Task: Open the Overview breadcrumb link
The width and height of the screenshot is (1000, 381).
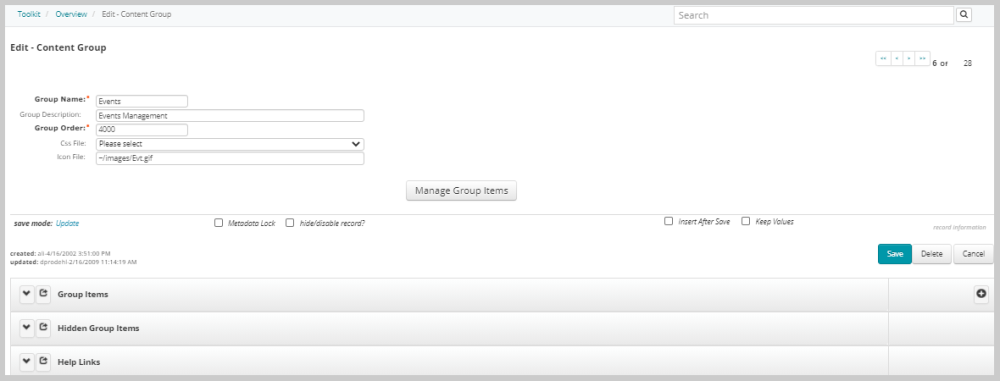Action: pyautogui.click(x=71, y=14)
